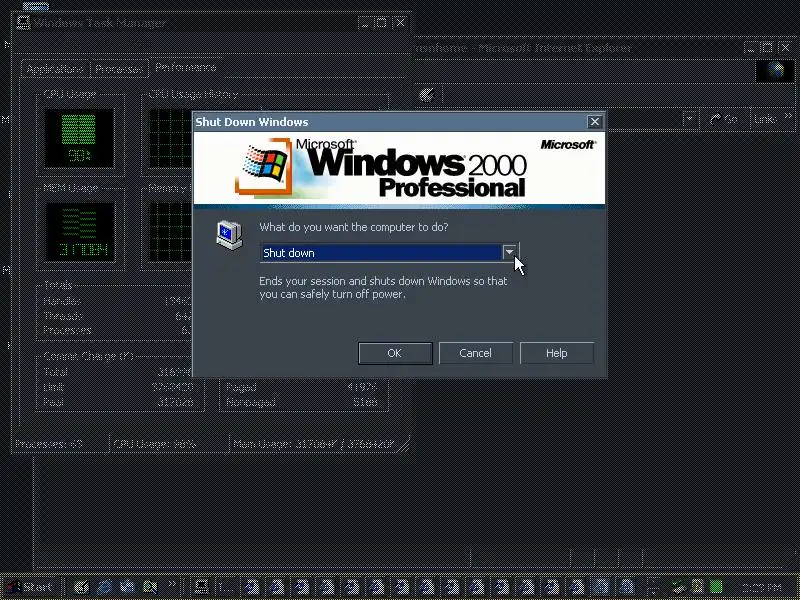Click the Internet Explorer globe throbber icon
The height and width of the screenshot is (600, 800).
point(775,70)
